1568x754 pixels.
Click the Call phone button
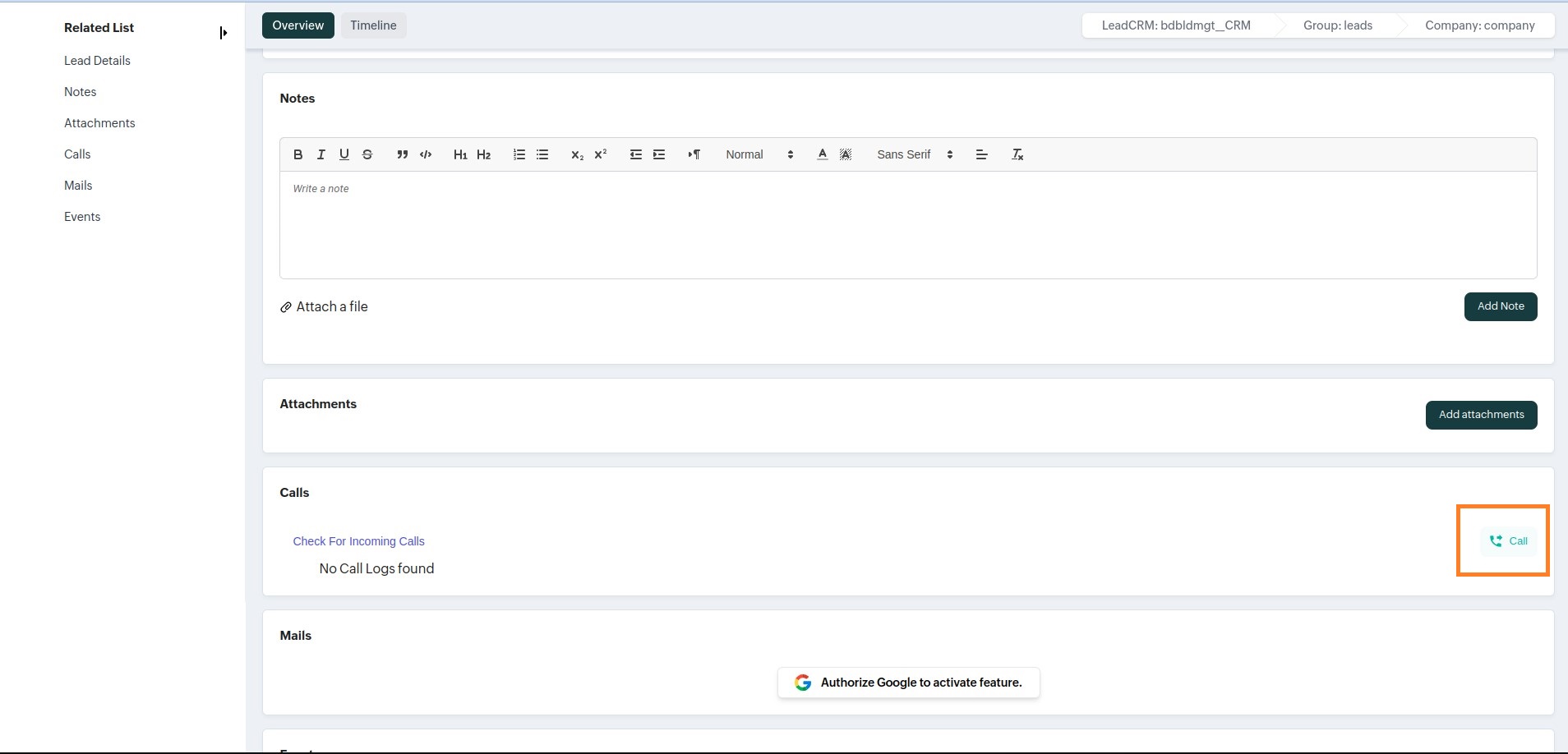1509,541
